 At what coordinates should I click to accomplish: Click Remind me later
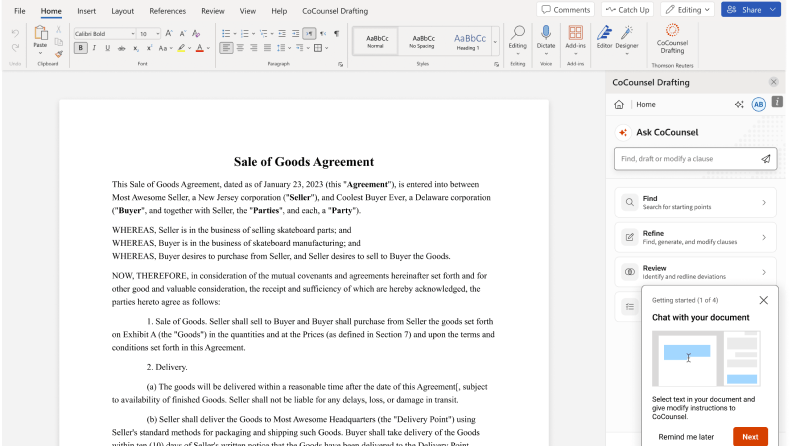pyautogui.click(x=686, y=437)
